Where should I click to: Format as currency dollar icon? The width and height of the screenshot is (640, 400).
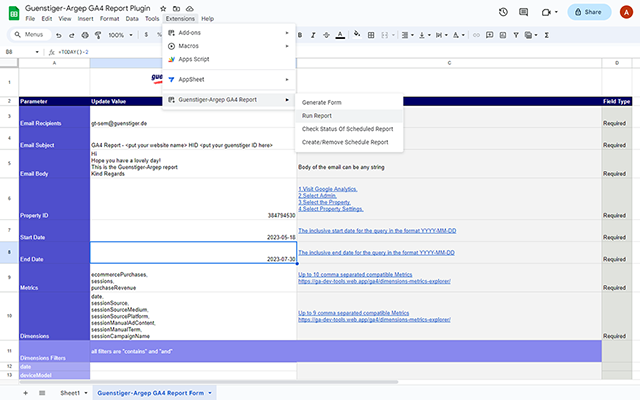[146, 35]
